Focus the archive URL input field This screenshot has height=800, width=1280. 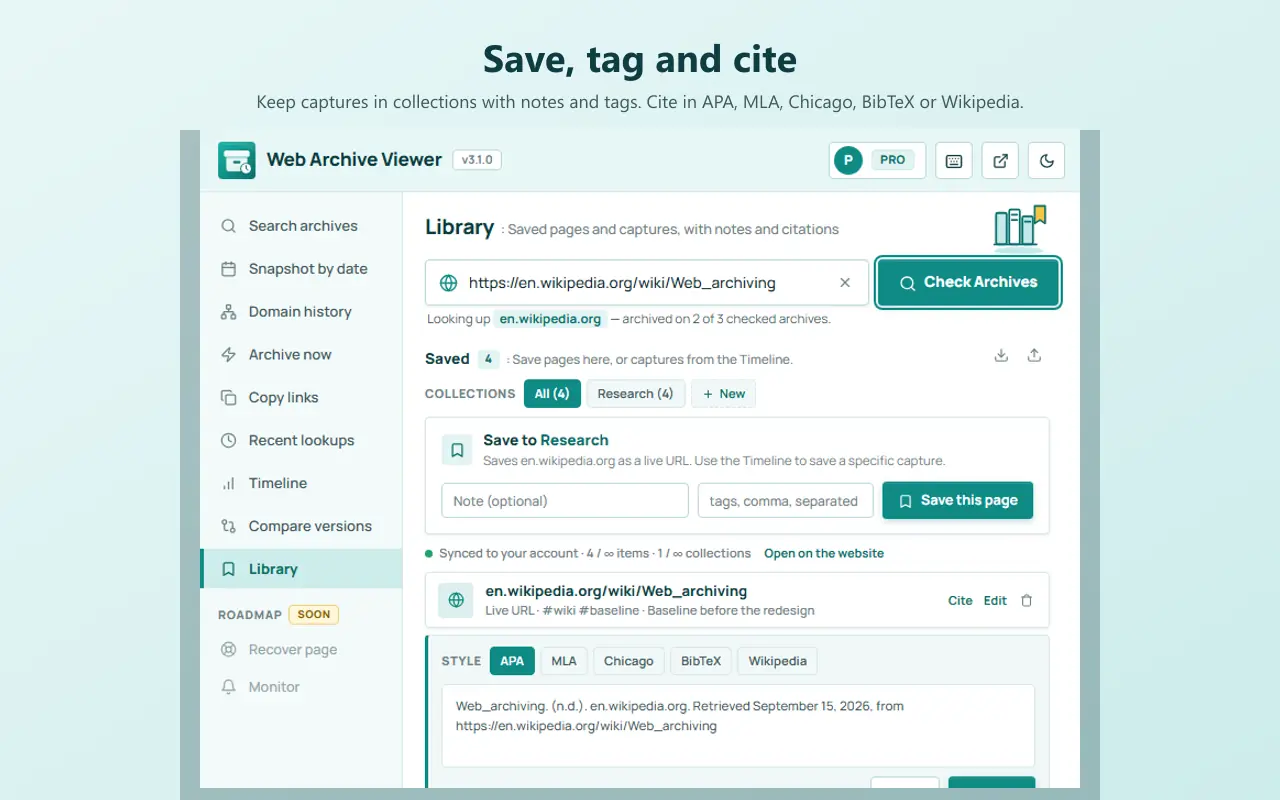tap(646, 283)
